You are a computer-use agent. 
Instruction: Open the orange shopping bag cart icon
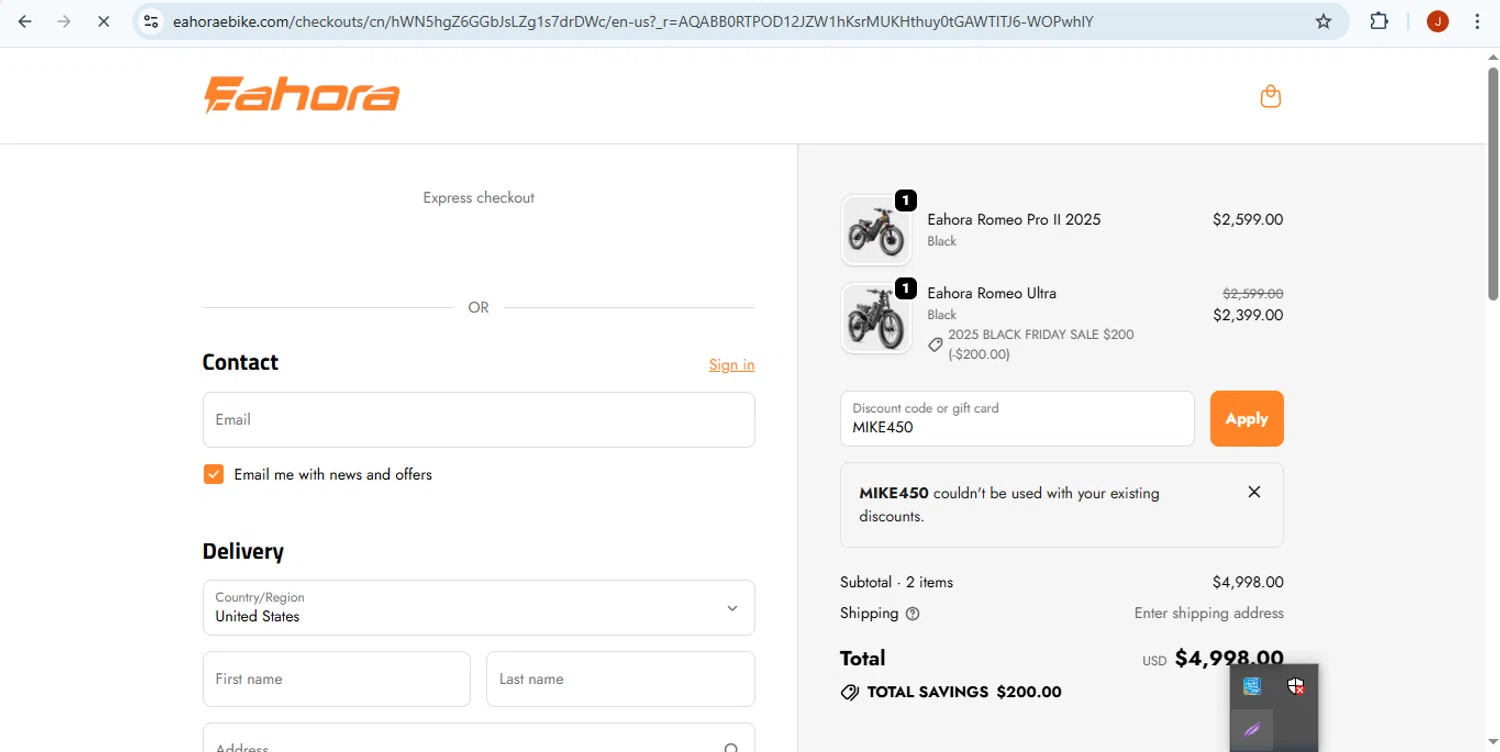1271,96
